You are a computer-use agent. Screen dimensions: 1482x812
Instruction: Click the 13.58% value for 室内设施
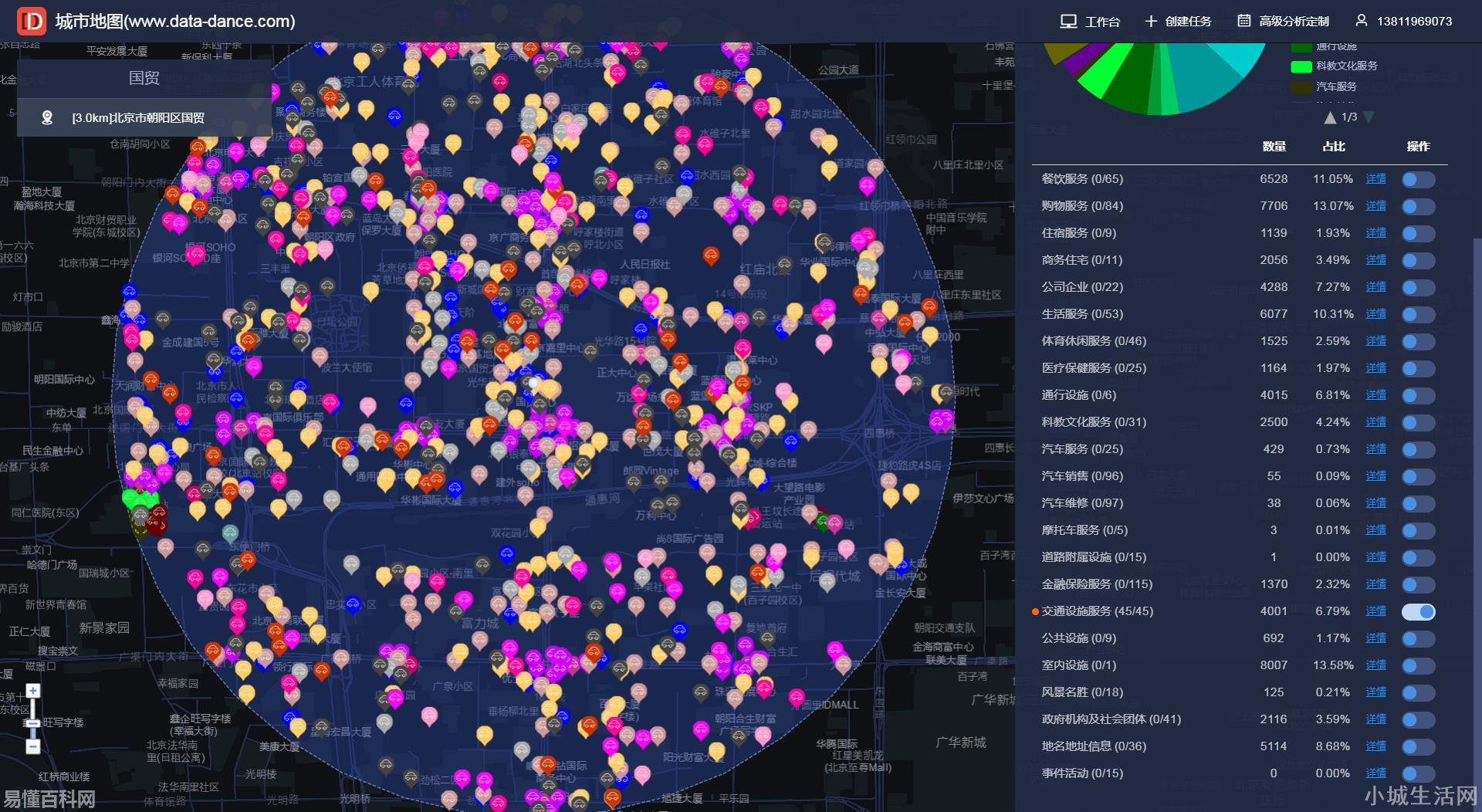(1333, 665)
